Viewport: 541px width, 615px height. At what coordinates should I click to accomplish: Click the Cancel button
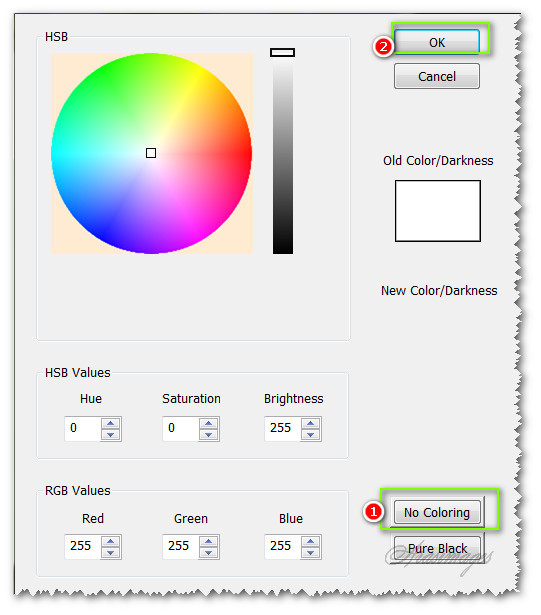click(x=437, y=76)
